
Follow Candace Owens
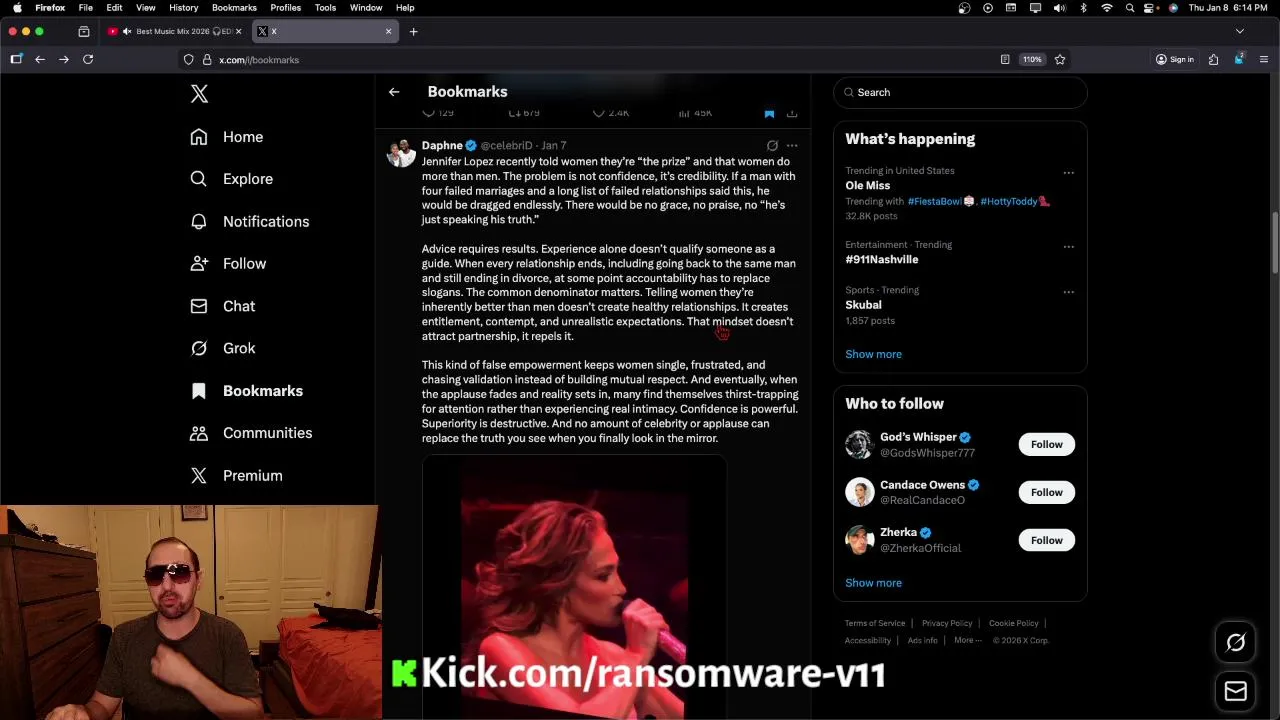pyautogui.click(x=1046, y=492)
